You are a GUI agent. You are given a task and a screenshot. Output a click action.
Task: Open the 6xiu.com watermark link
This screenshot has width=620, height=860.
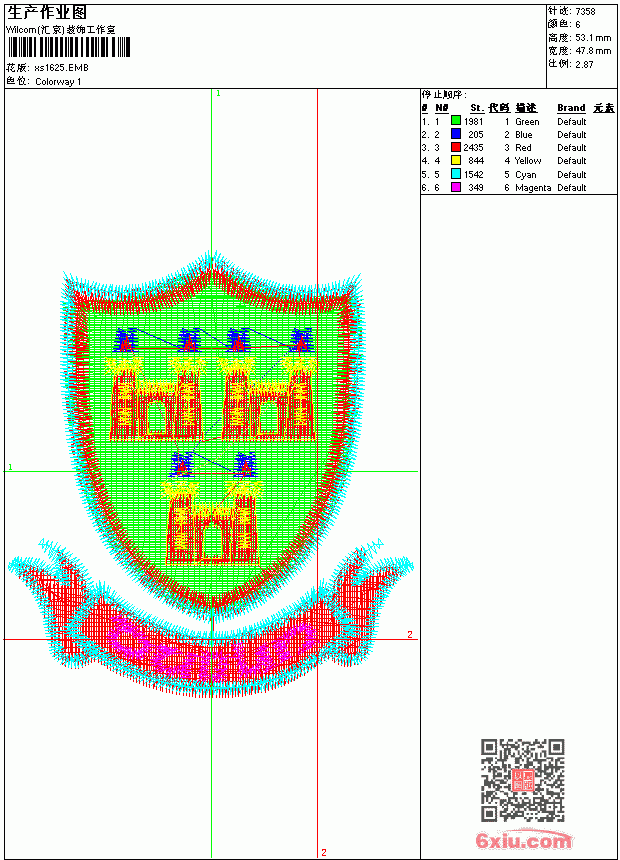(x=523, y=840)
